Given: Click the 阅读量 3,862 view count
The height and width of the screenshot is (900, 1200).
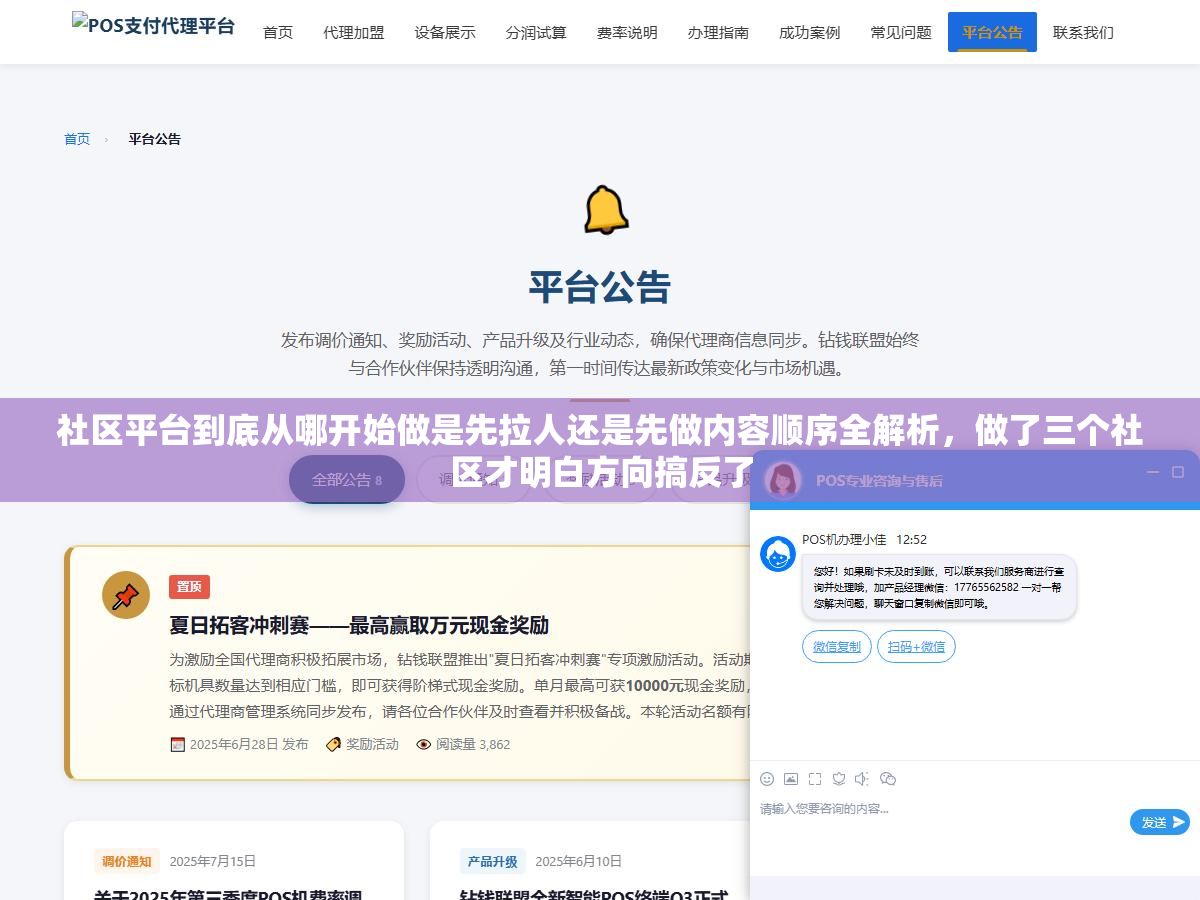Looking at the screenshot, I should pyautogui.click(x=473, y=744).
